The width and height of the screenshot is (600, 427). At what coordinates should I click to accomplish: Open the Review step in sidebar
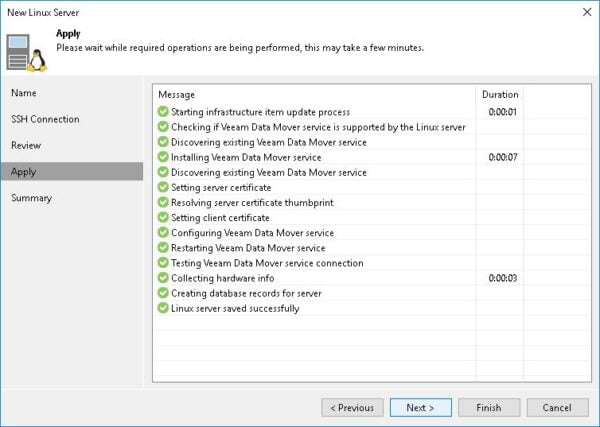tap(26, 145)
